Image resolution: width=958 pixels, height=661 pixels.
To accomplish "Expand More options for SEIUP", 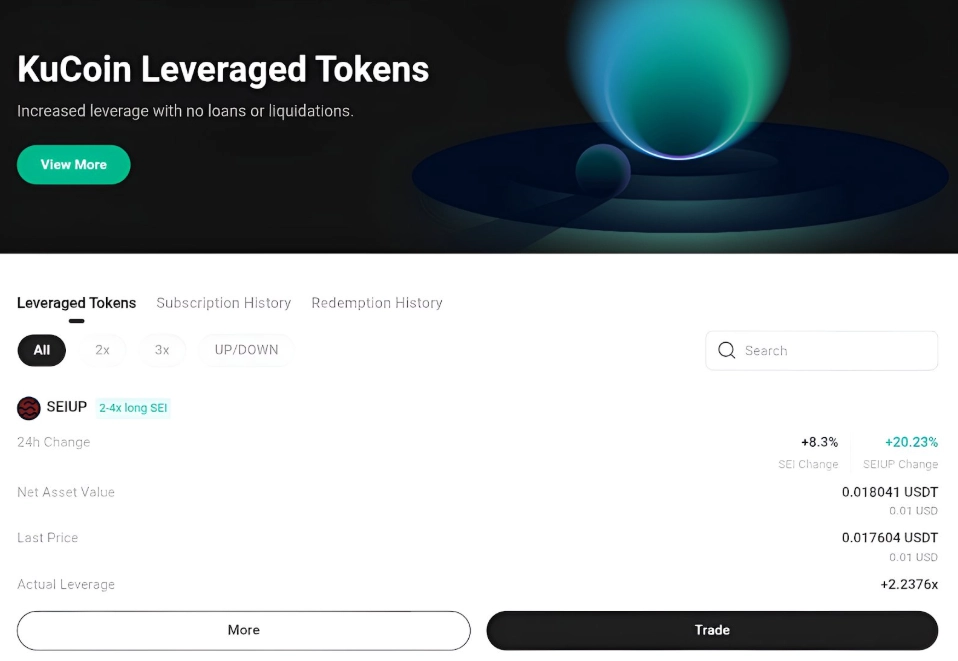I will pos(243,630).
